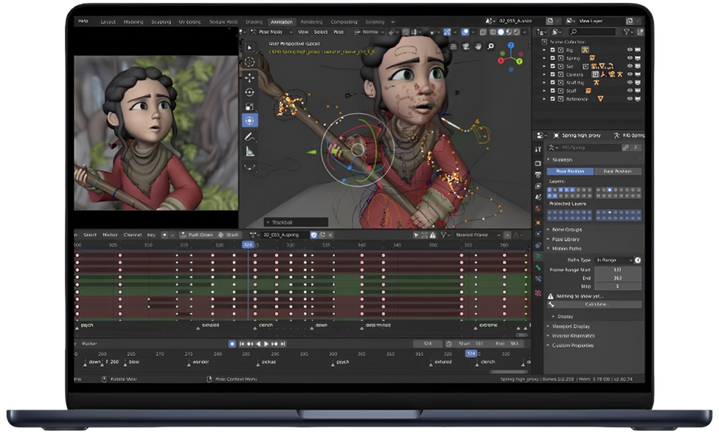Viewport: 719px width, 437px height.
Task: Click the pan view hand icon
Action: point(478,46)
